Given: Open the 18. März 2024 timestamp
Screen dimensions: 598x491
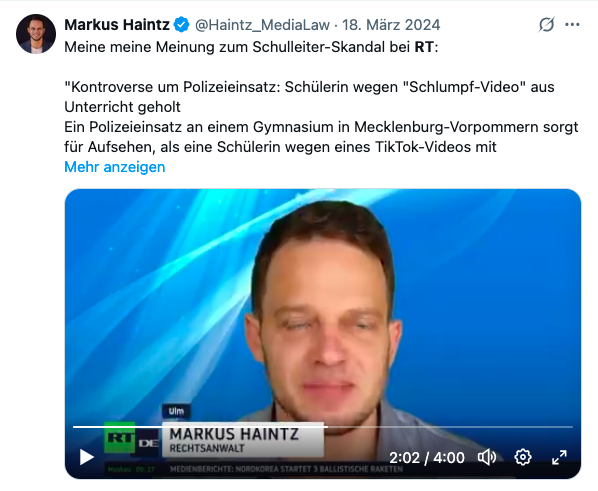Looking at the screenshot, I should pyautogui.click(x=391, y=25).
